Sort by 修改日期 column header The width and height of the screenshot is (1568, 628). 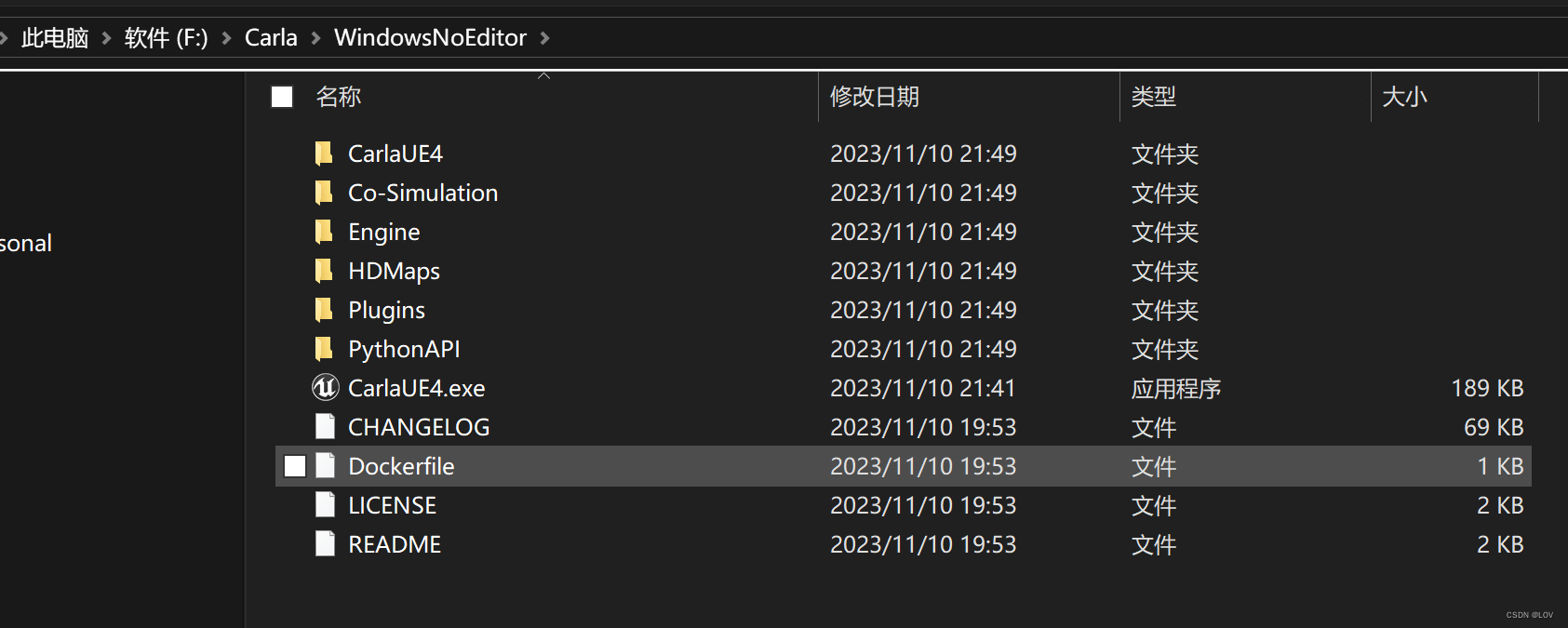coord(875,97)
